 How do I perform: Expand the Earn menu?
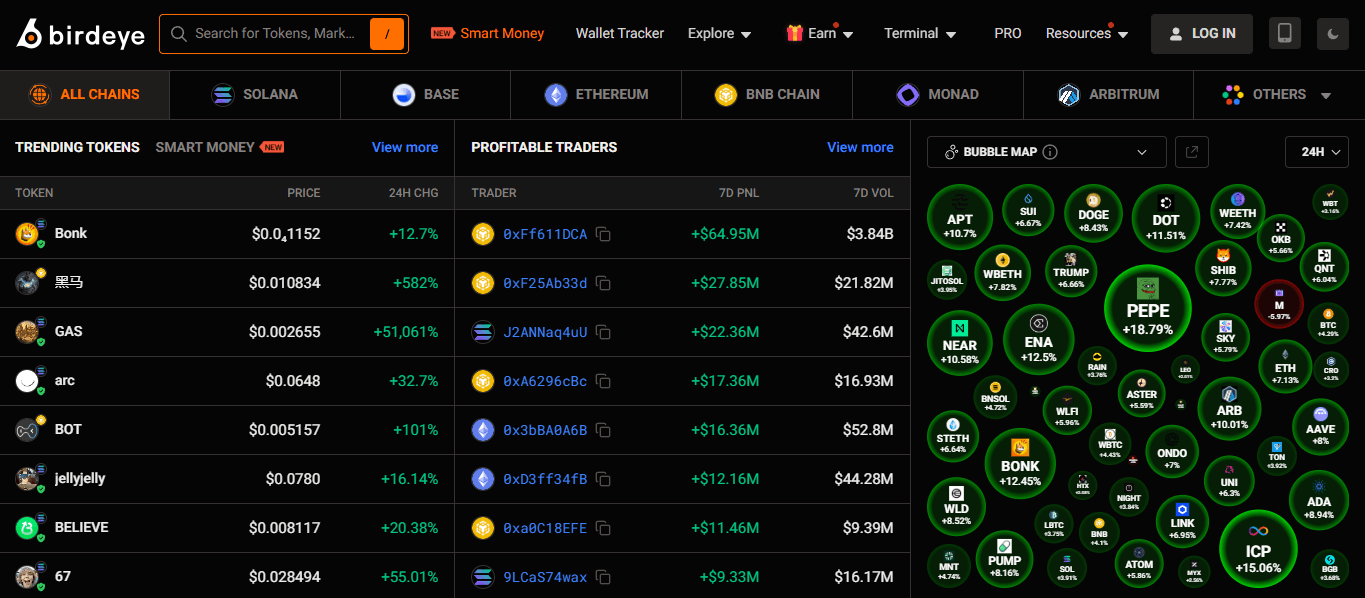(820, 34)
